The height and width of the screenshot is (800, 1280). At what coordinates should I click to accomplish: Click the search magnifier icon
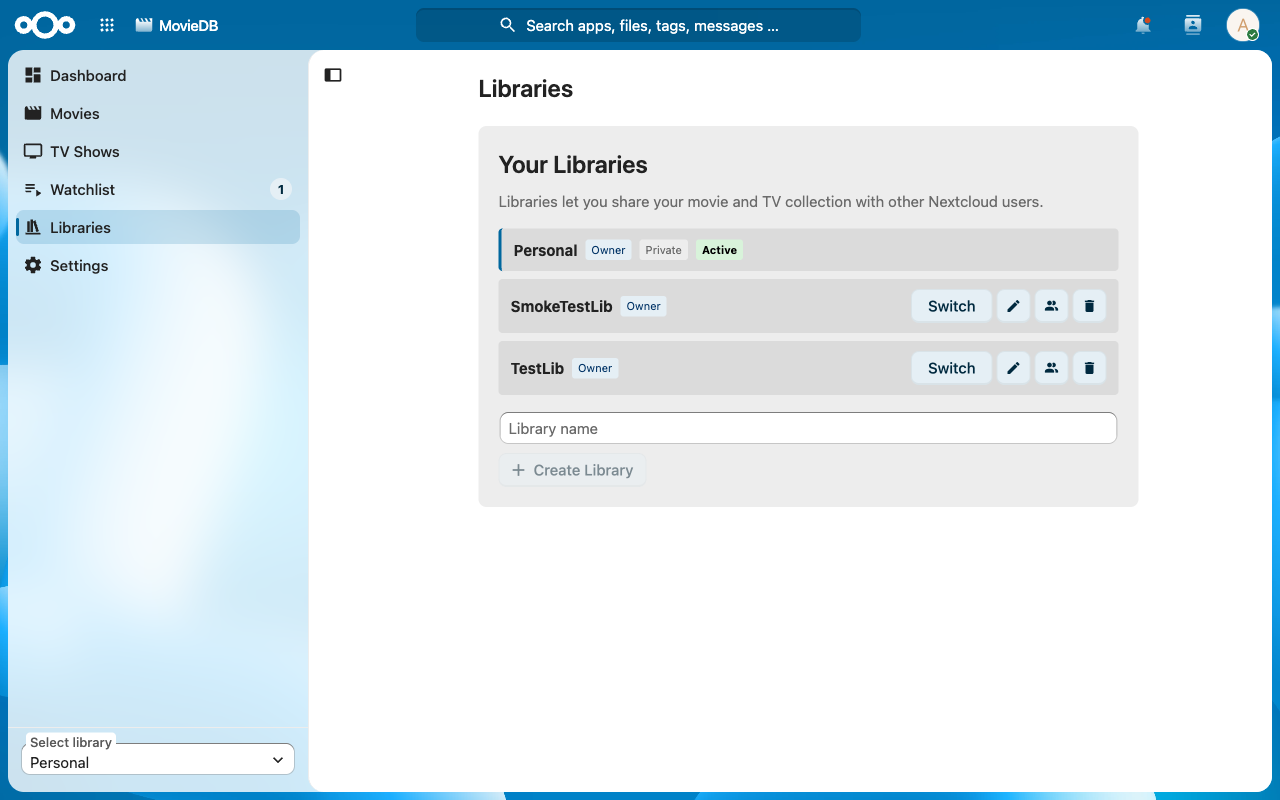[508, 25]
